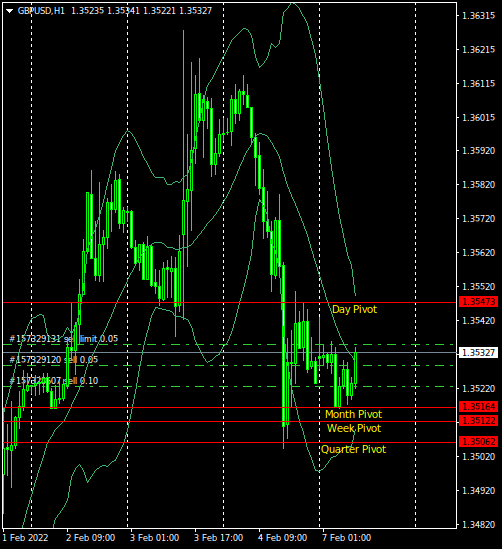Viewport: 502px width, 549px height.
Task: Click the 1.35122 Week Pivot price tag
Action: pyautogui.click(x=479, y=421)
